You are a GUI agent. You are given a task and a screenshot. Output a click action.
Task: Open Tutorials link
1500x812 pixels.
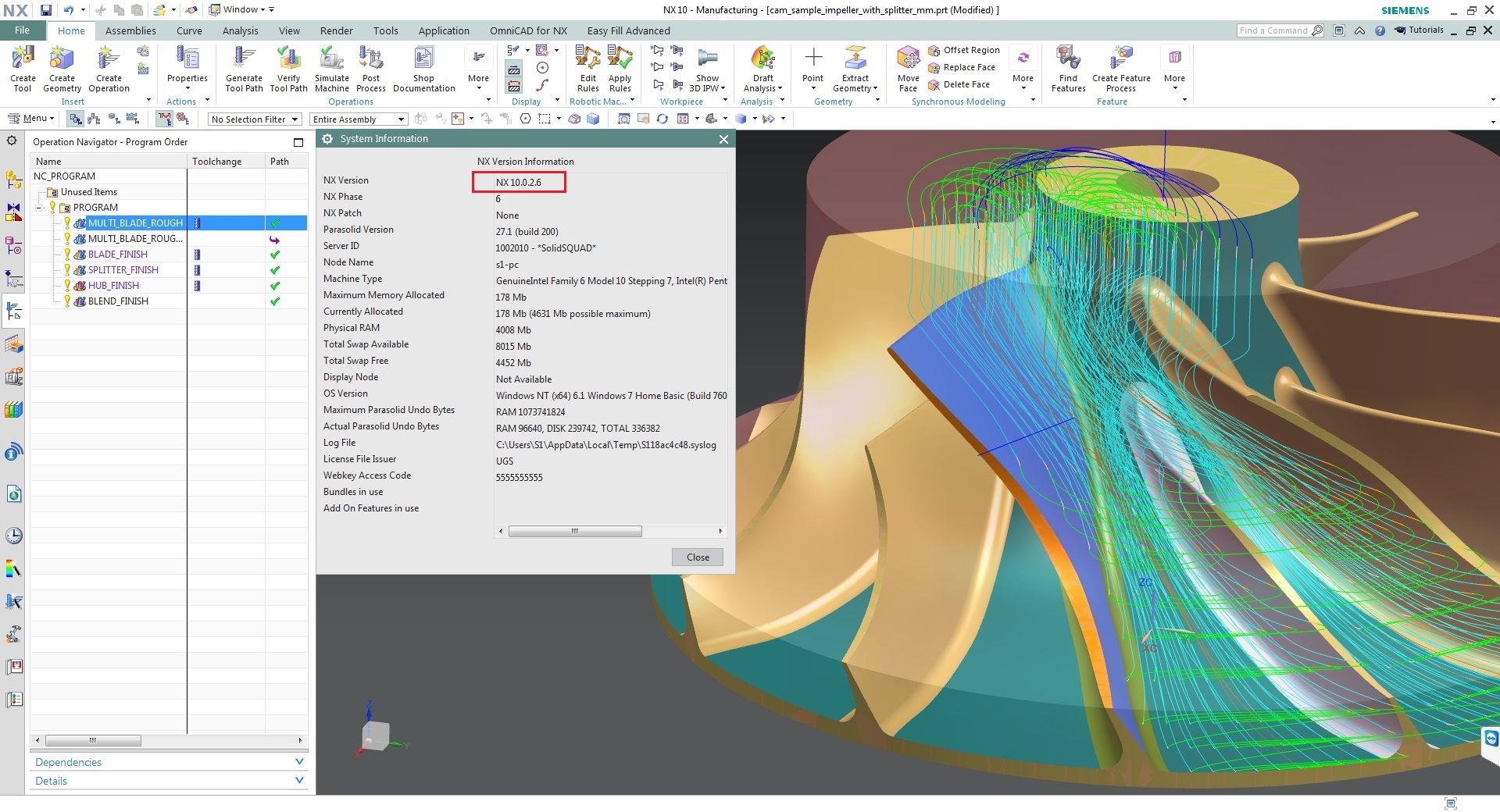click(1420, 30)
